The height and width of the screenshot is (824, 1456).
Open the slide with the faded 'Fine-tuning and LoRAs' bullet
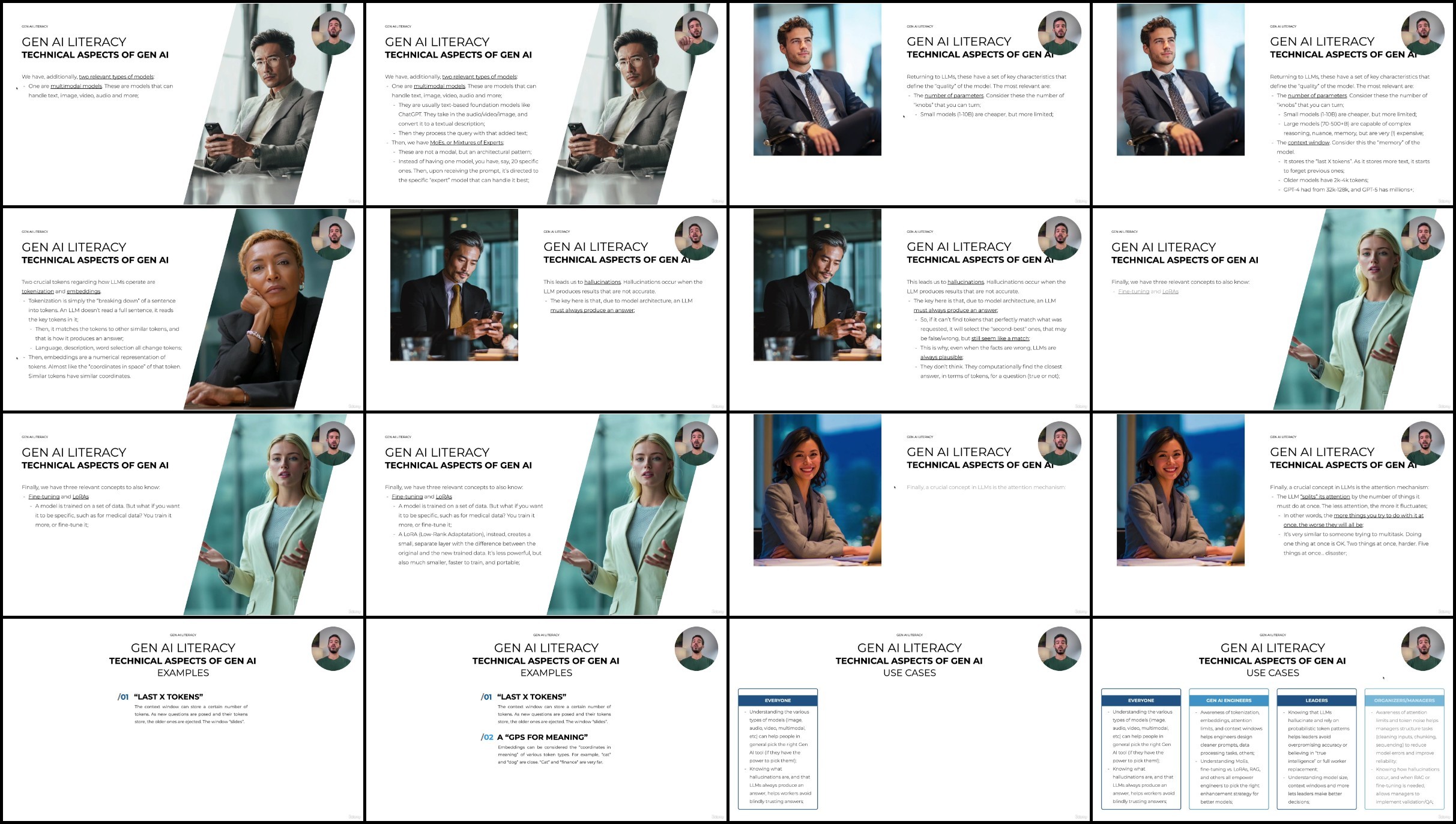point(1272,309)
